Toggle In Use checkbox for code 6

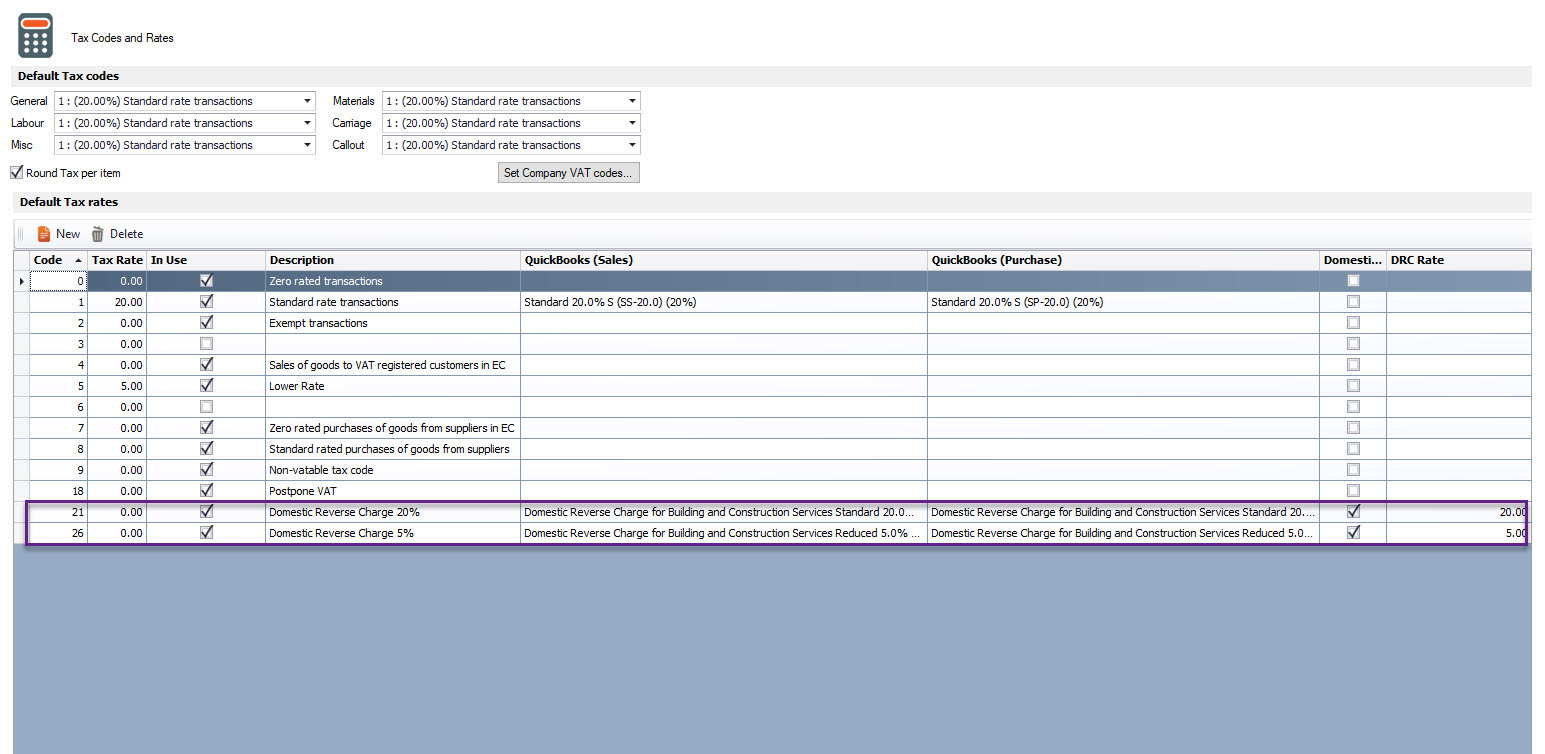click(x=206, y=407)
